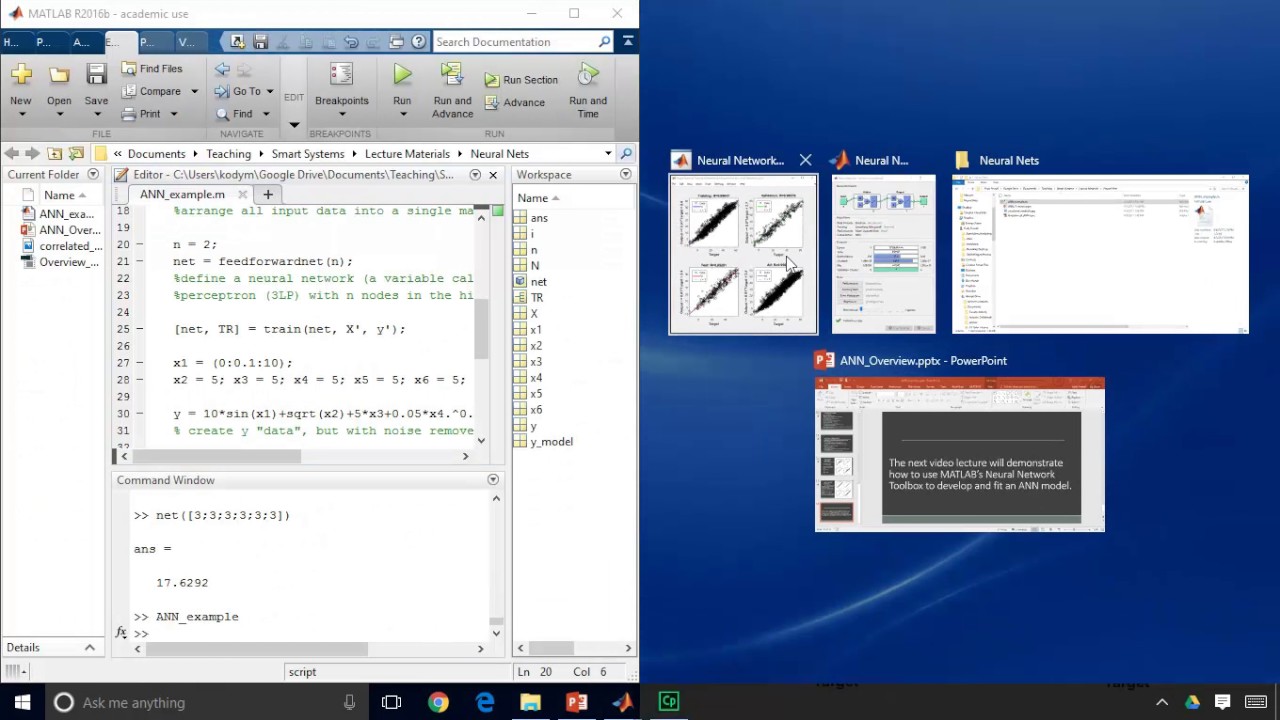1280x720 pixels.
Task: Open the Editor panel actions menu
Action: pos(475,175)
